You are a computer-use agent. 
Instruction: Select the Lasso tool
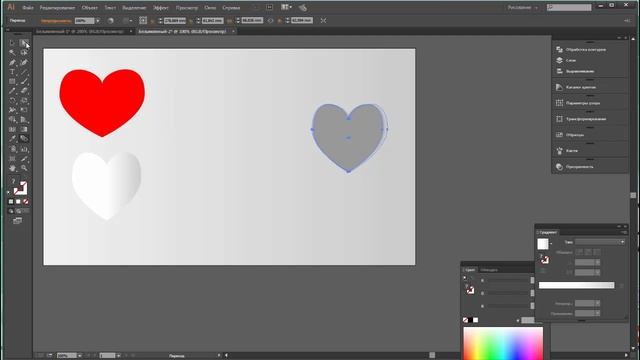(x=24, y=53)
